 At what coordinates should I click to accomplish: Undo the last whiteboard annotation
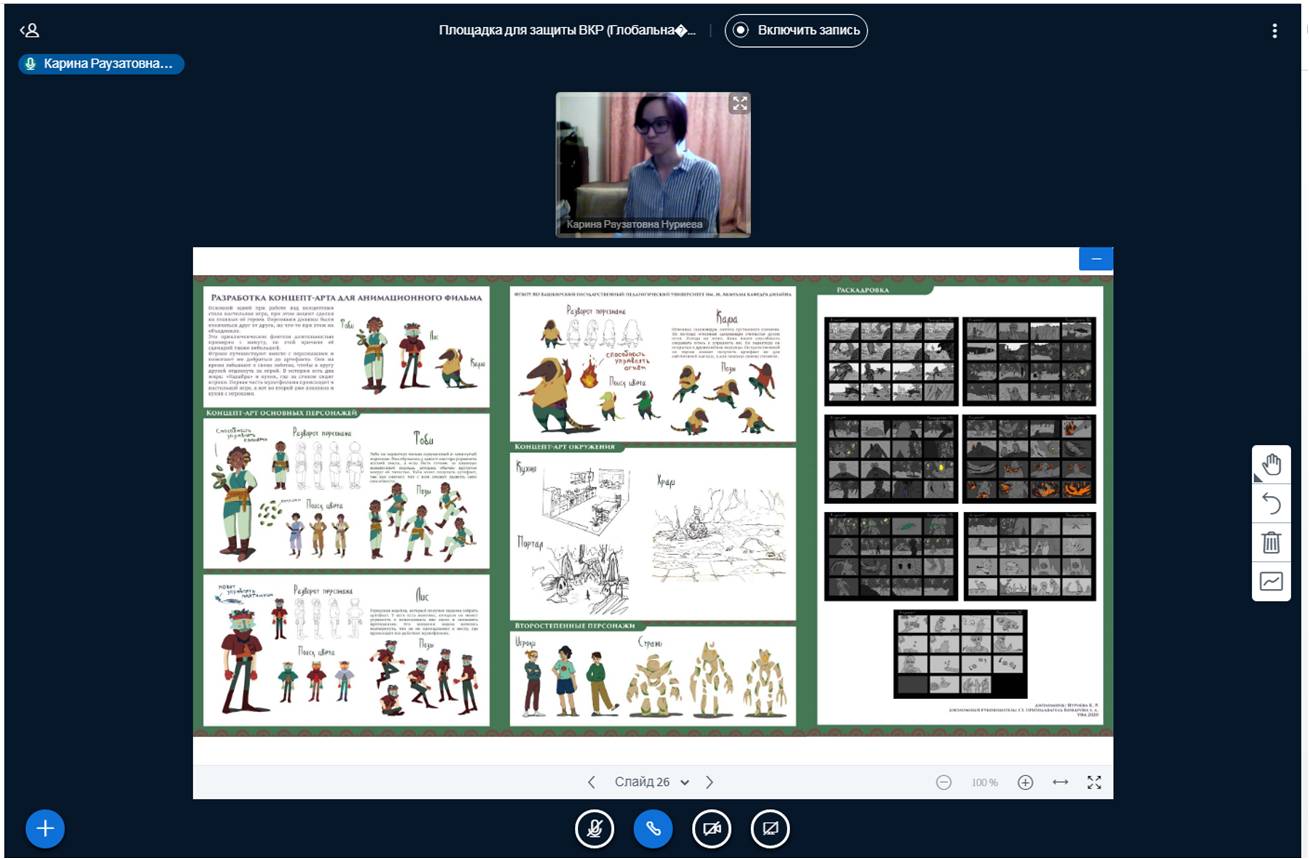1271,503
